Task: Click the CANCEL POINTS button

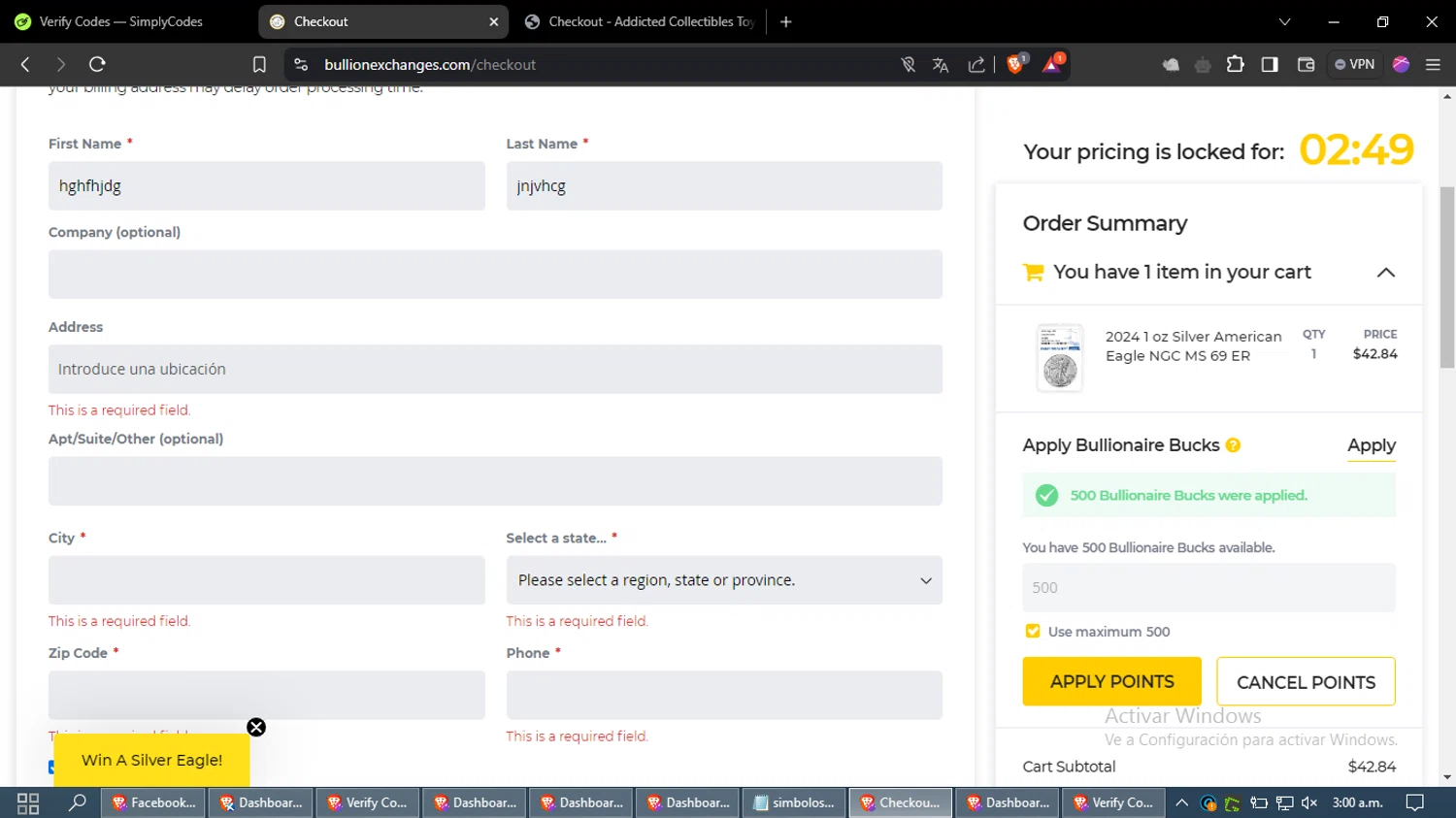Action: pos(1306,681)
